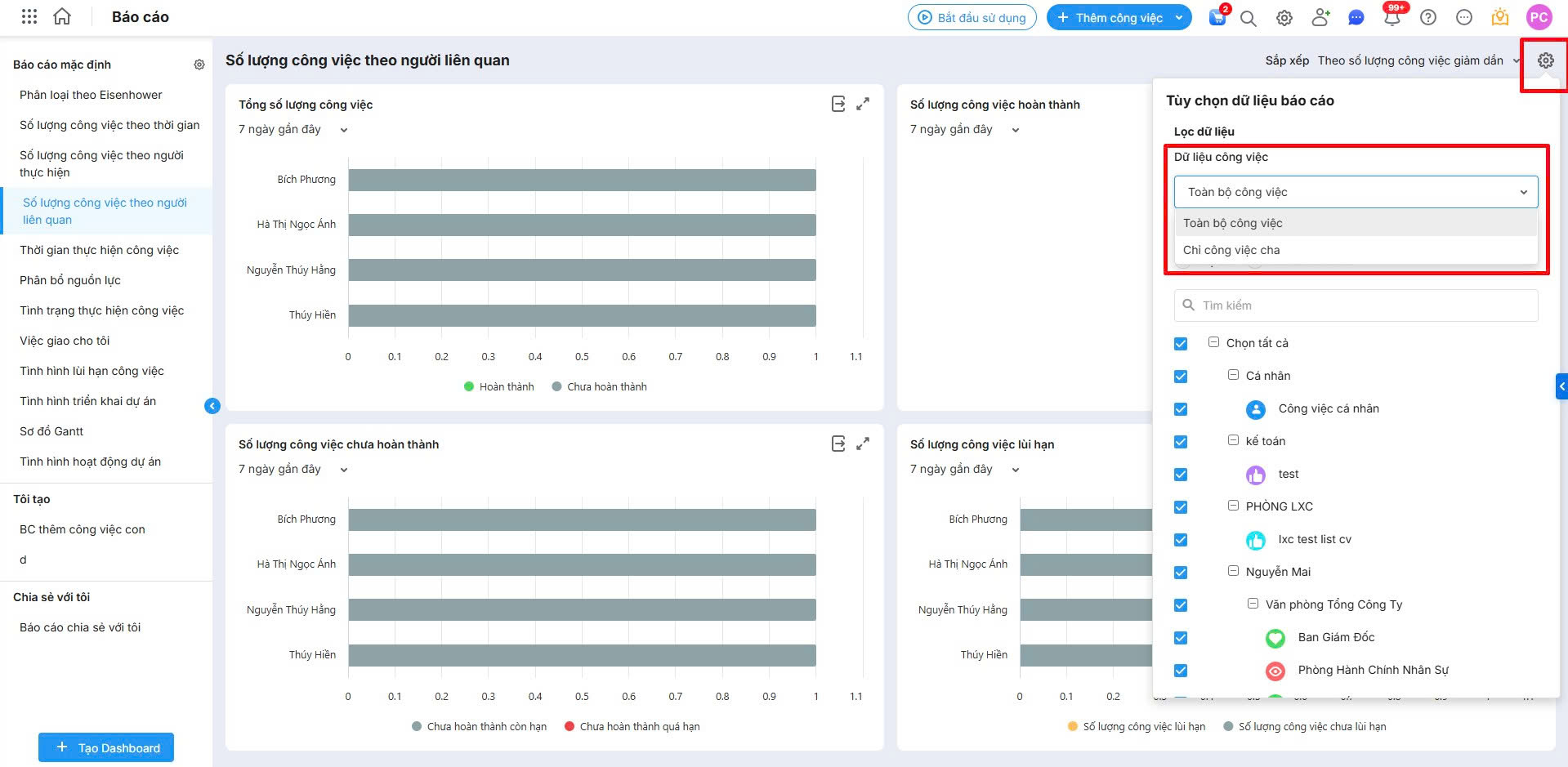Viewport: 1568px width, 767px height.
Task: Collapse the PHÒNG LXC tree node
Action: point(1233,506)
